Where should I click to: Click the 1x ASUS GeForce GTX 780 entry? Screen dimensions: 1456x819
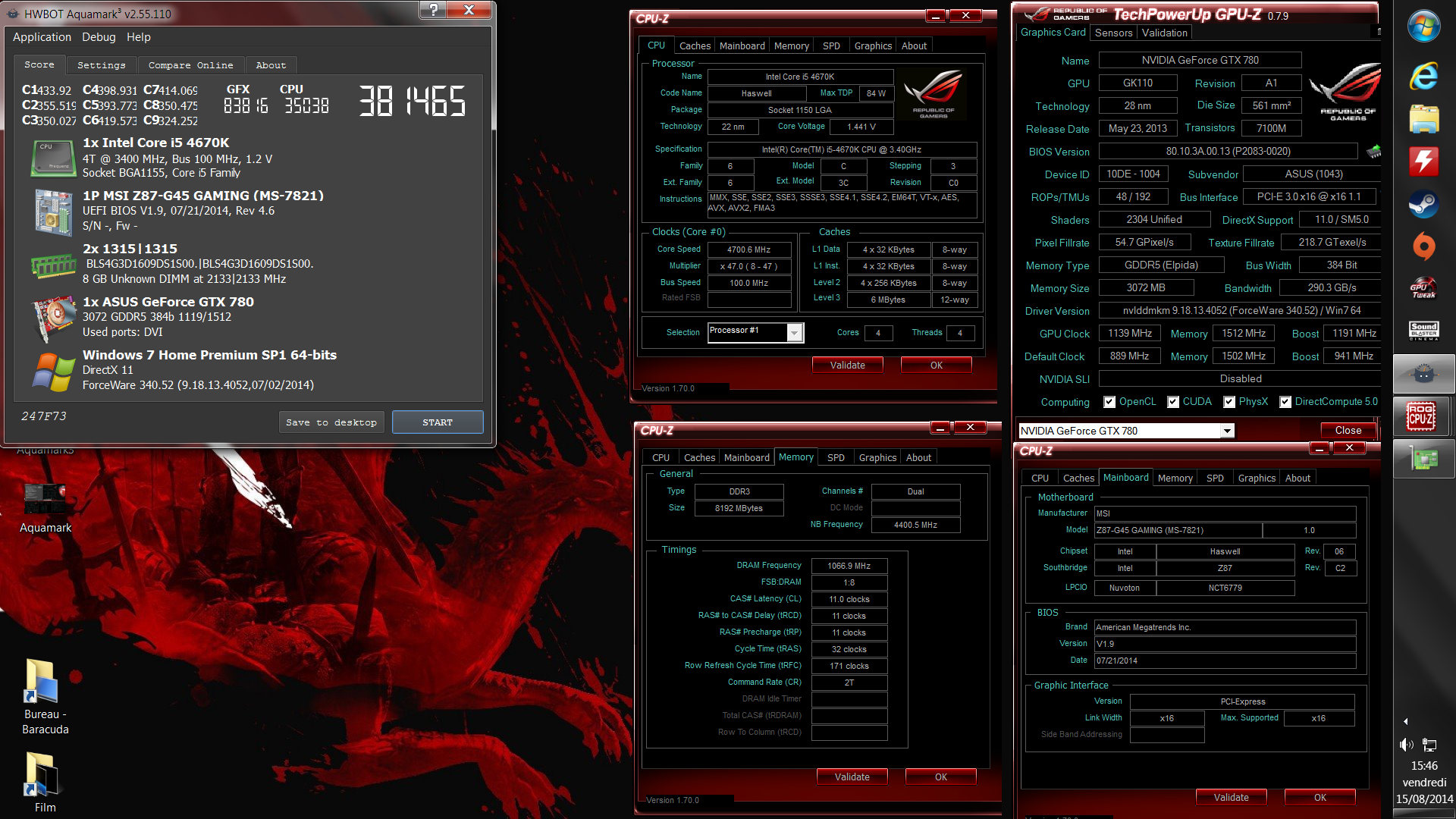pyautogui.click(x=168, y=302)
